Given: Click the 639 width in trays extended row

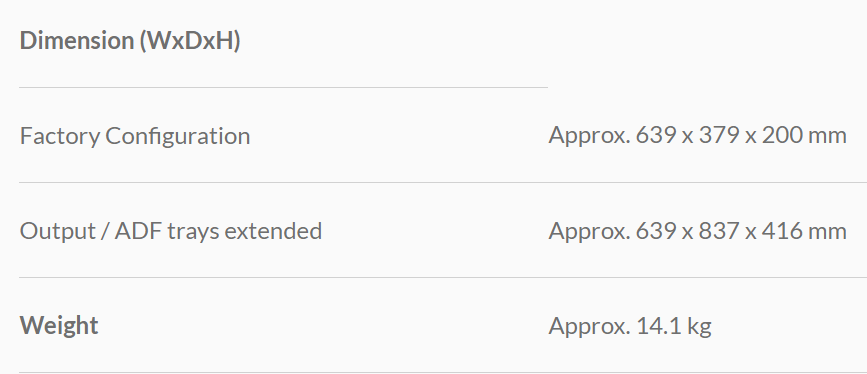Looking at the screenshot, I should click(658, 231).
